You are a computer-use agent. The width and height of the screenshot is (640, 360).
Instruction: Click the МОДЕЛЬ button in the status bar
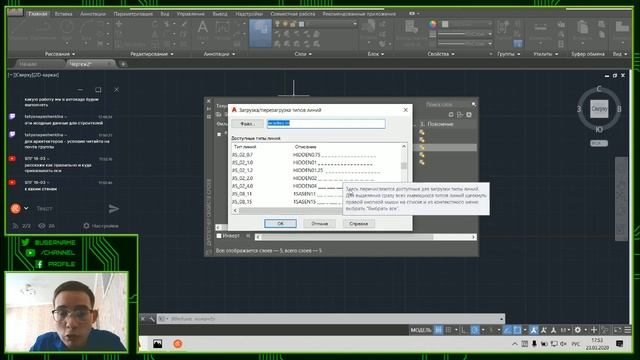click(420, 330)
